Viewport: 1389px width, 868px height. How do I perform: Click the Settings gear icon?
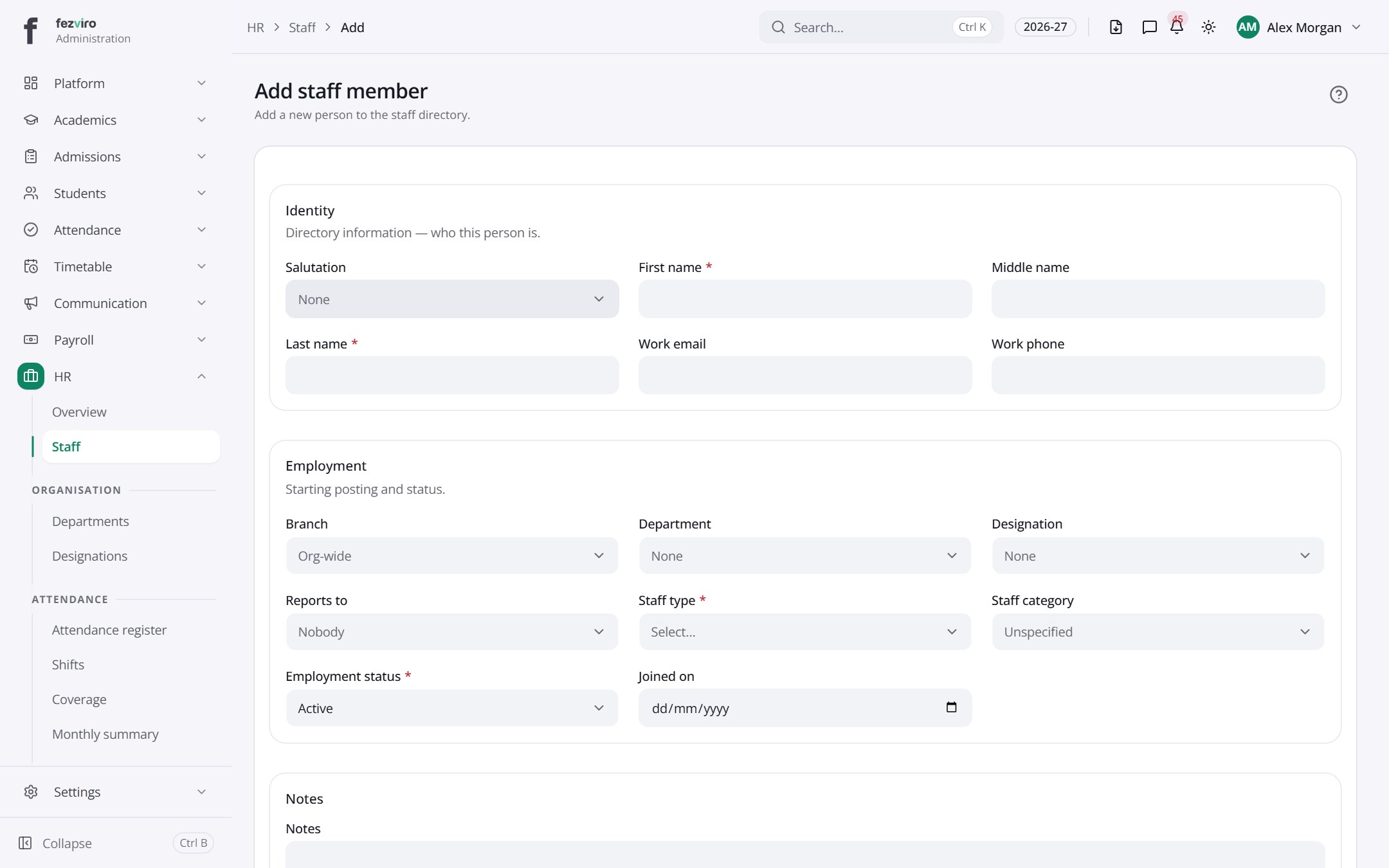(31, 791)
